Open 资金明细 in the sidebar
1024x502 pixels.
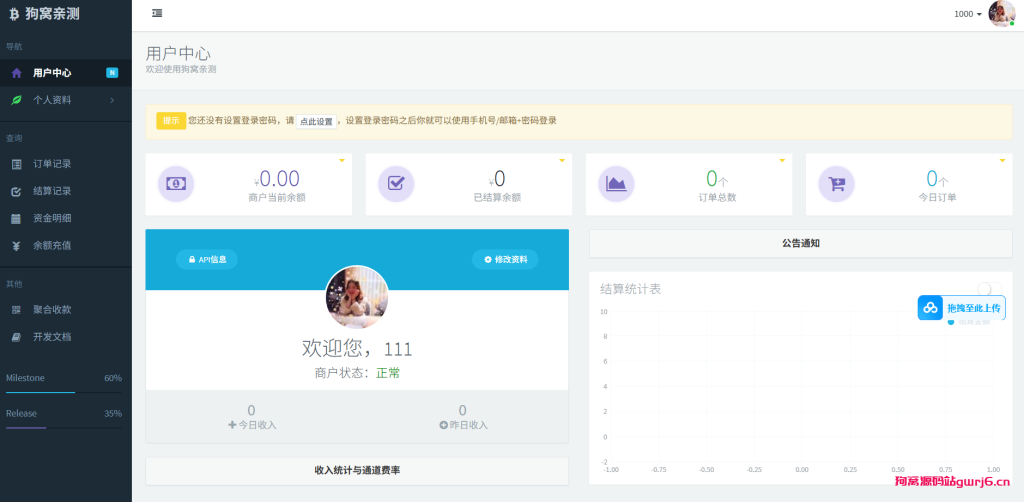[x=65, y=218]
